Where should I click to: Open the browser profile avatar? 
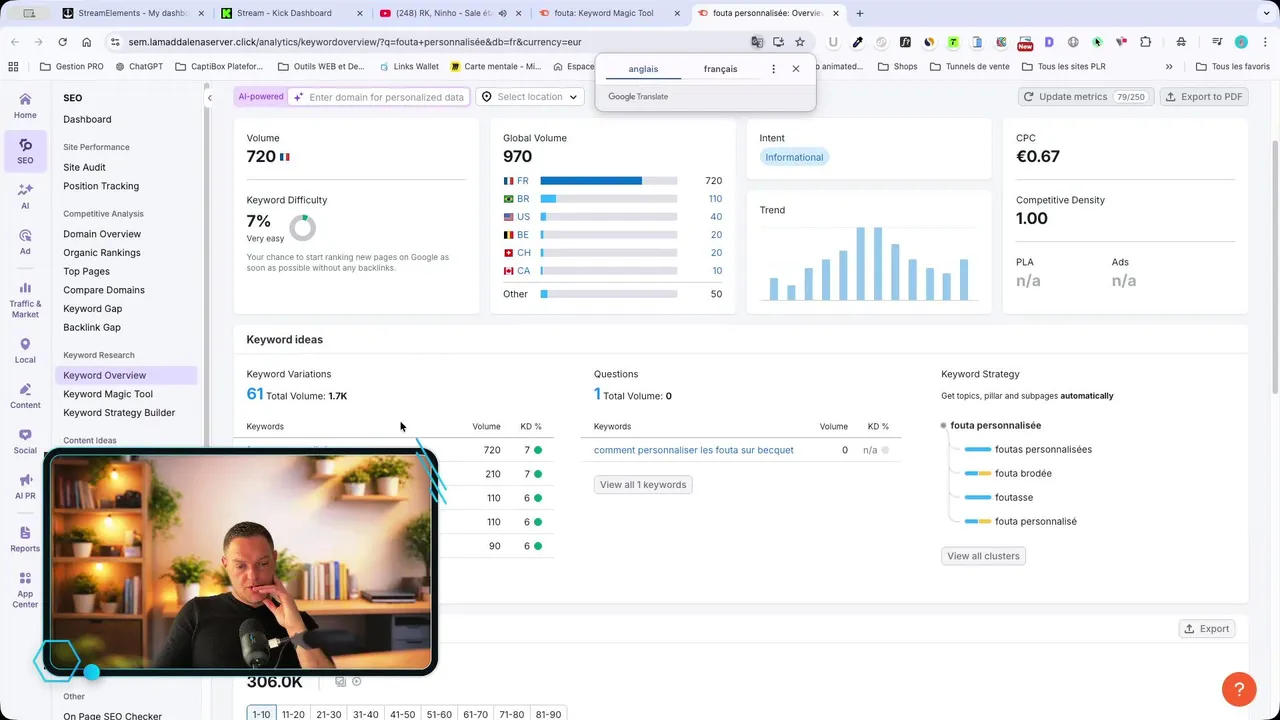pos(1241,42)
